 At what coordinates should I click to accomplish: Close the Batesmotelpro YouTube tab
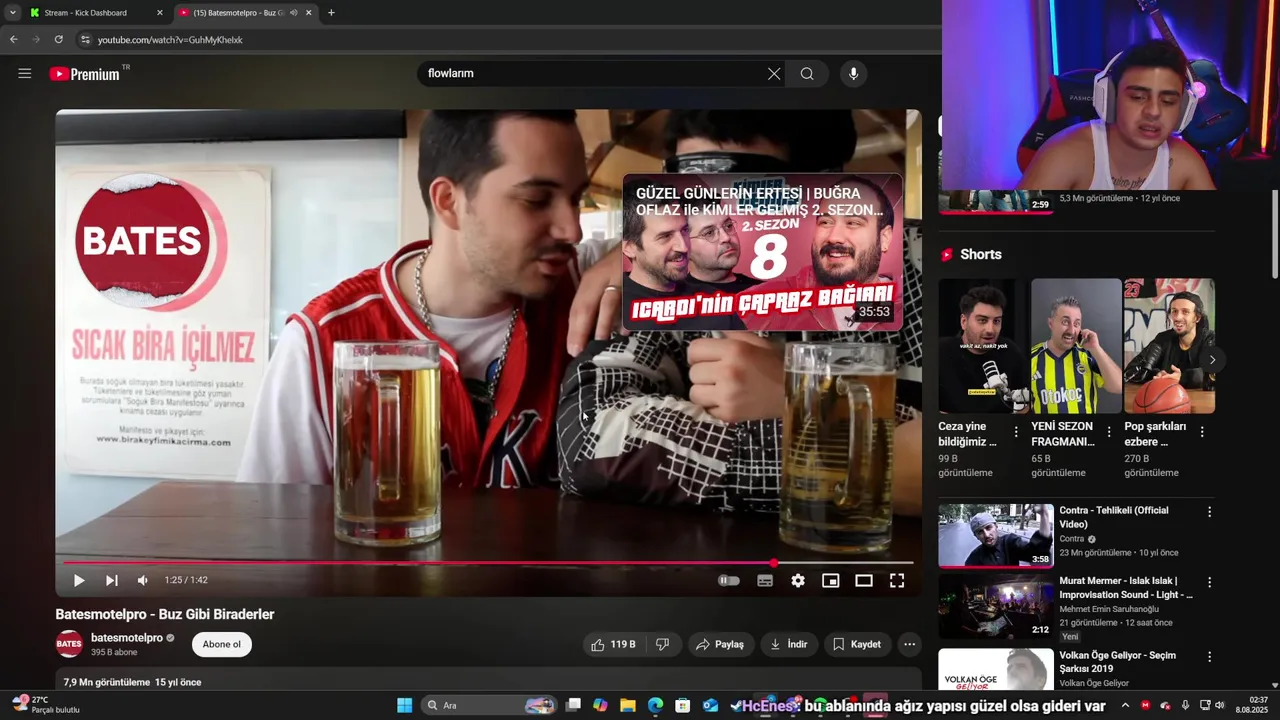click(x=309, y=13)
